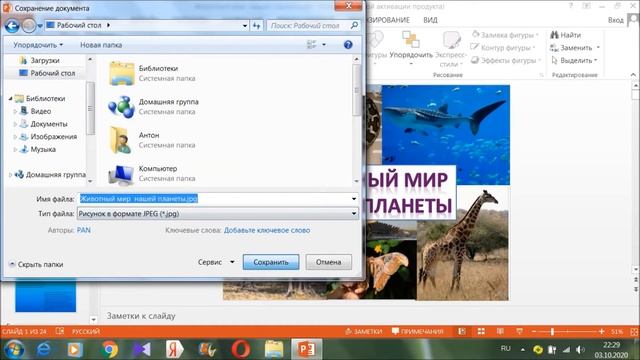This screenshot has height=360, width=640.
Task: Click the Отмена button
Action: click(328, 262)
